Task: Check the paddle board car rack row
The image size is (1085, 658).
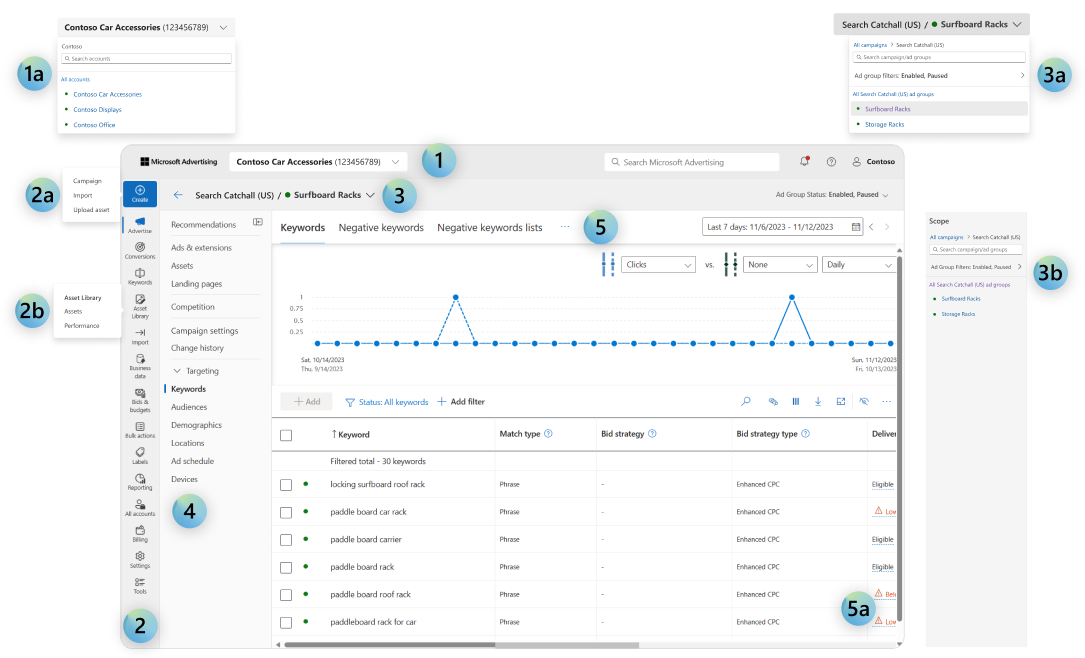Action: coord(286,512)
